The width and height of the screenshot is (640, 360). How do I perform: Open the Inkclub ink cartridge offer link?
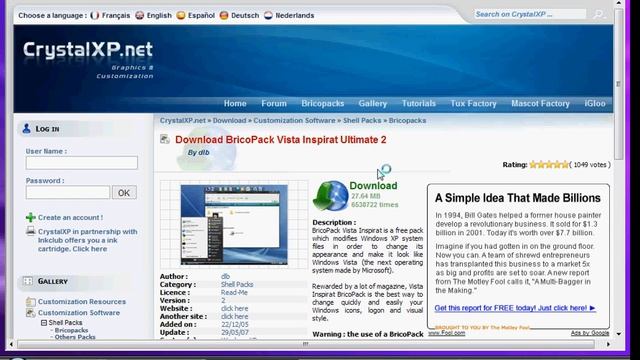88,240
